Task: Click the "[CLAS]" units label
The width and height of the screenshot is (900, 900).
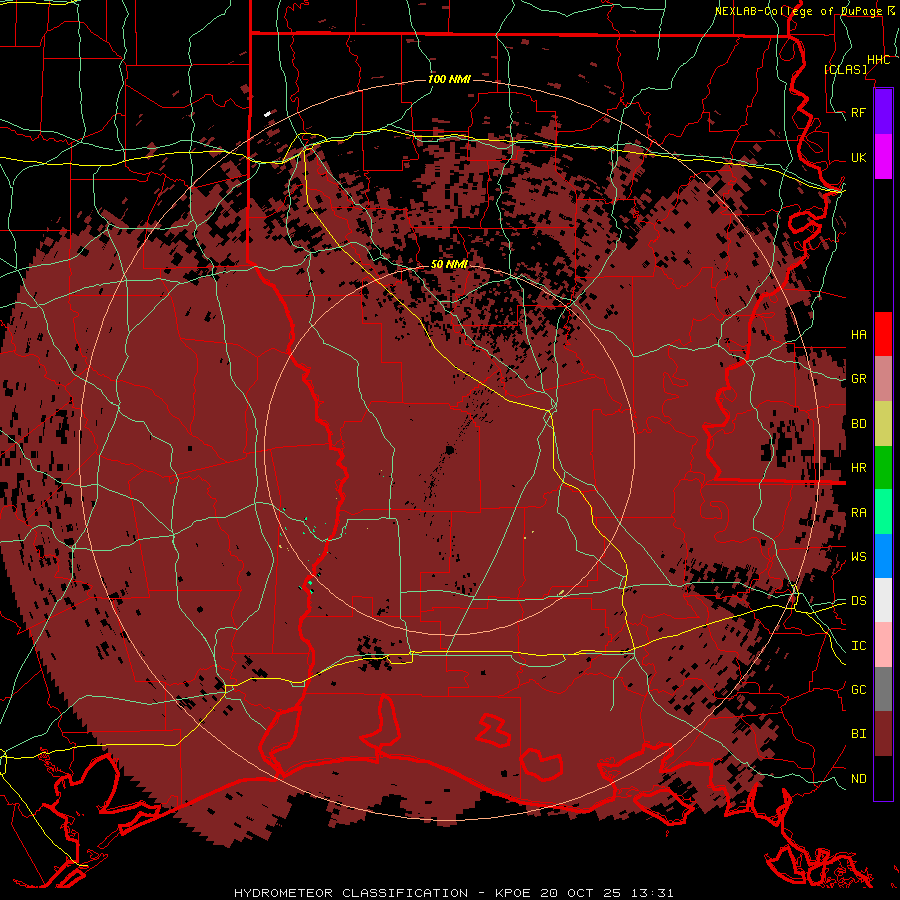Action: pos(845,69)
